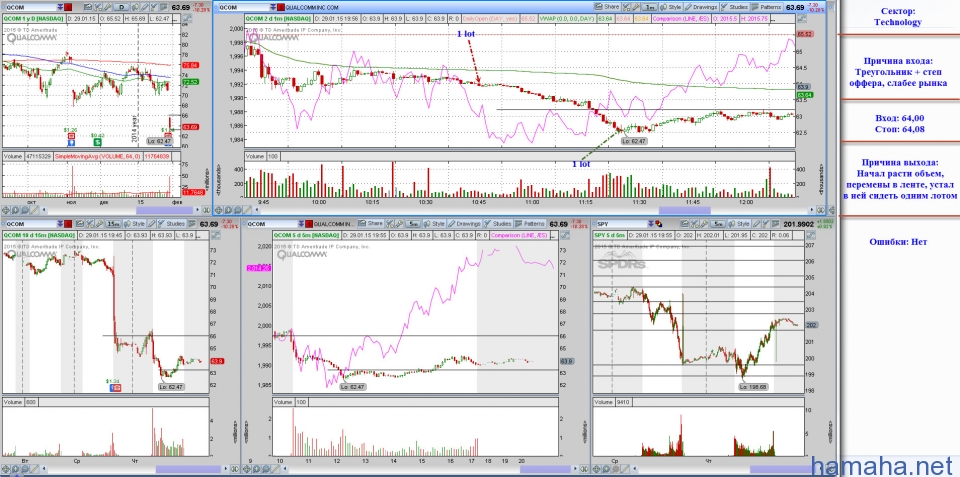Click chart mode icon right of 5m QCOM header
960x477 pixels.
(x=565, y=236)
